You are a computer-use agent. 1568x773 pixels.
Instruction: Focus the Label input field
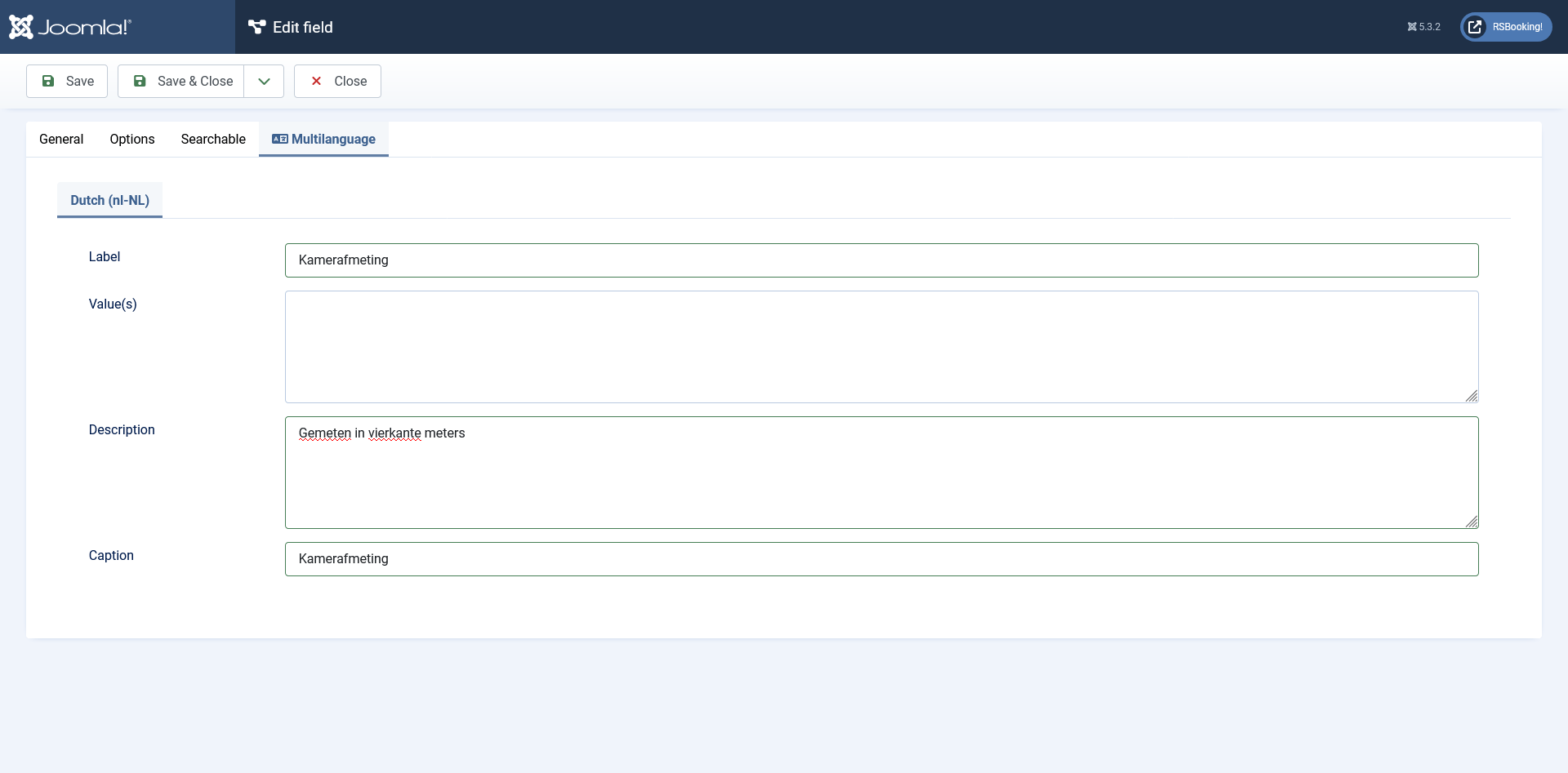[x=881, y=260]
